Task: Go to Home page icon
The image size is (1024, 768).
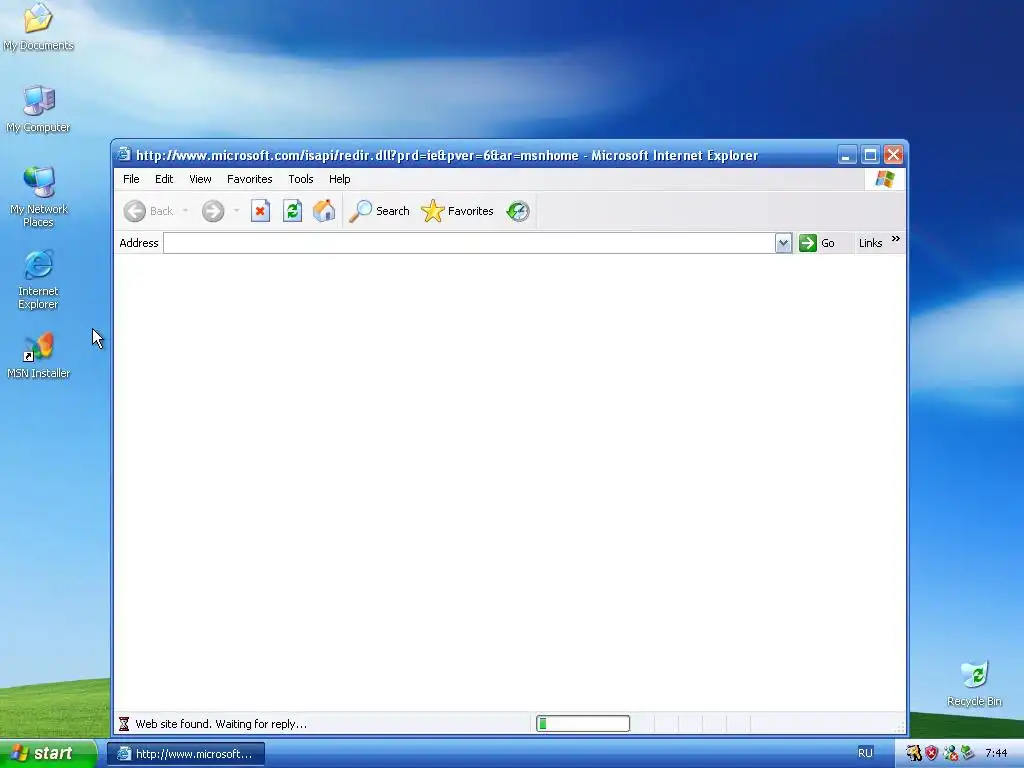Action: (x=324, y=211)
